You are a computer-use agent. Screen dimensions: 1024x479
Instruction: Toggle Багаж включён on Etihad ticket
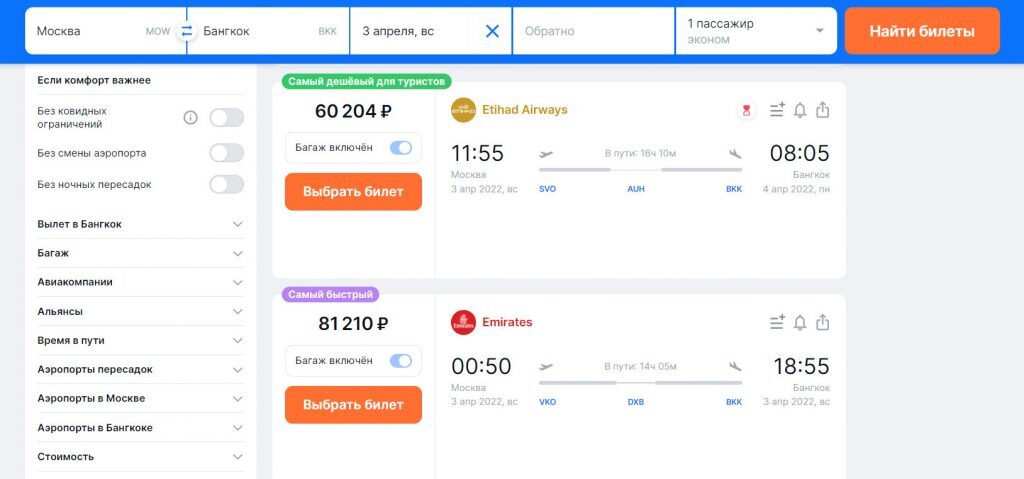pyautogui.click(x=401, y=148)
